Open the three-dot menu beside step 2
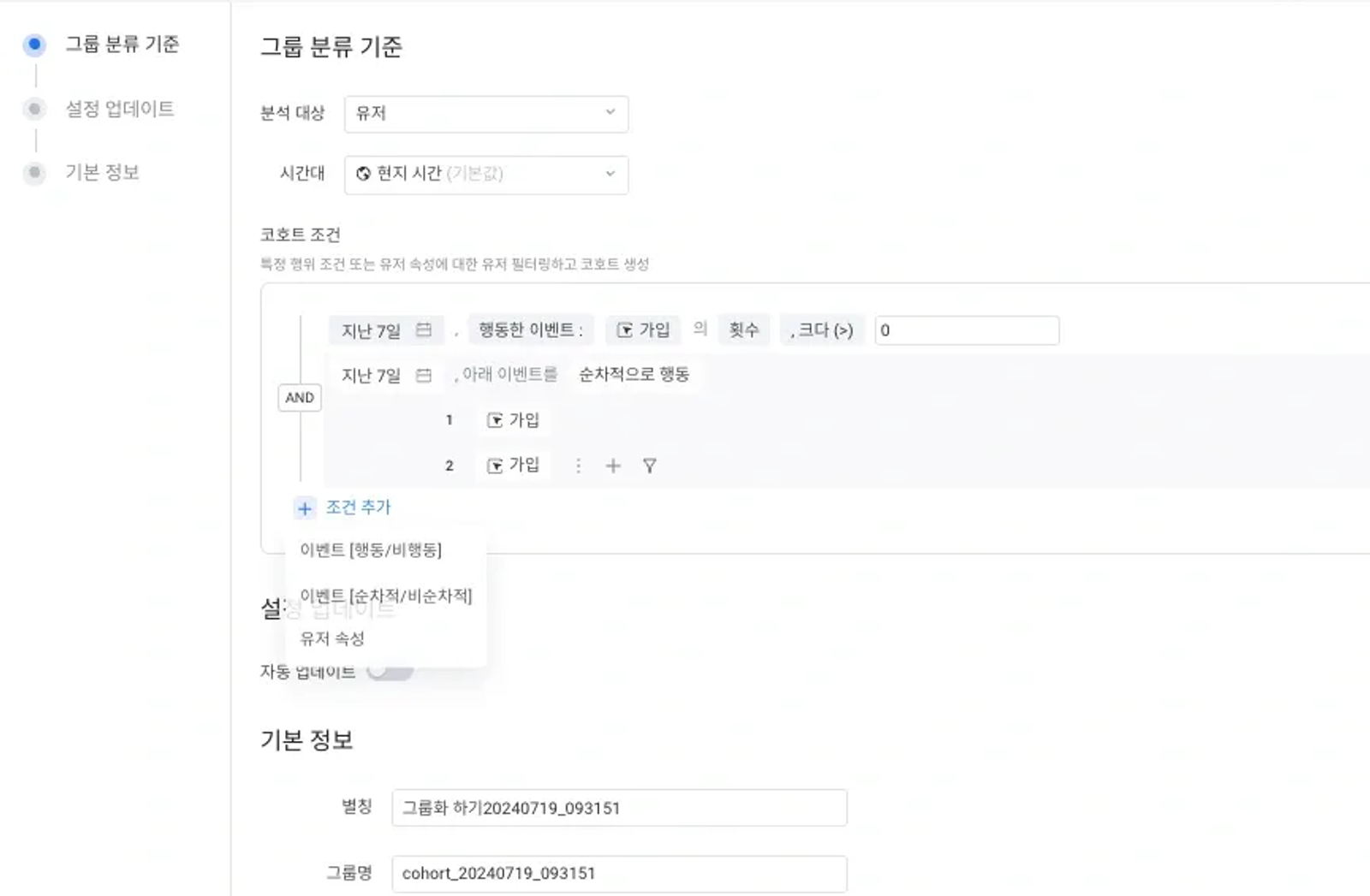Viewport: 1370px width, 896px height. [x=578, y=466]
